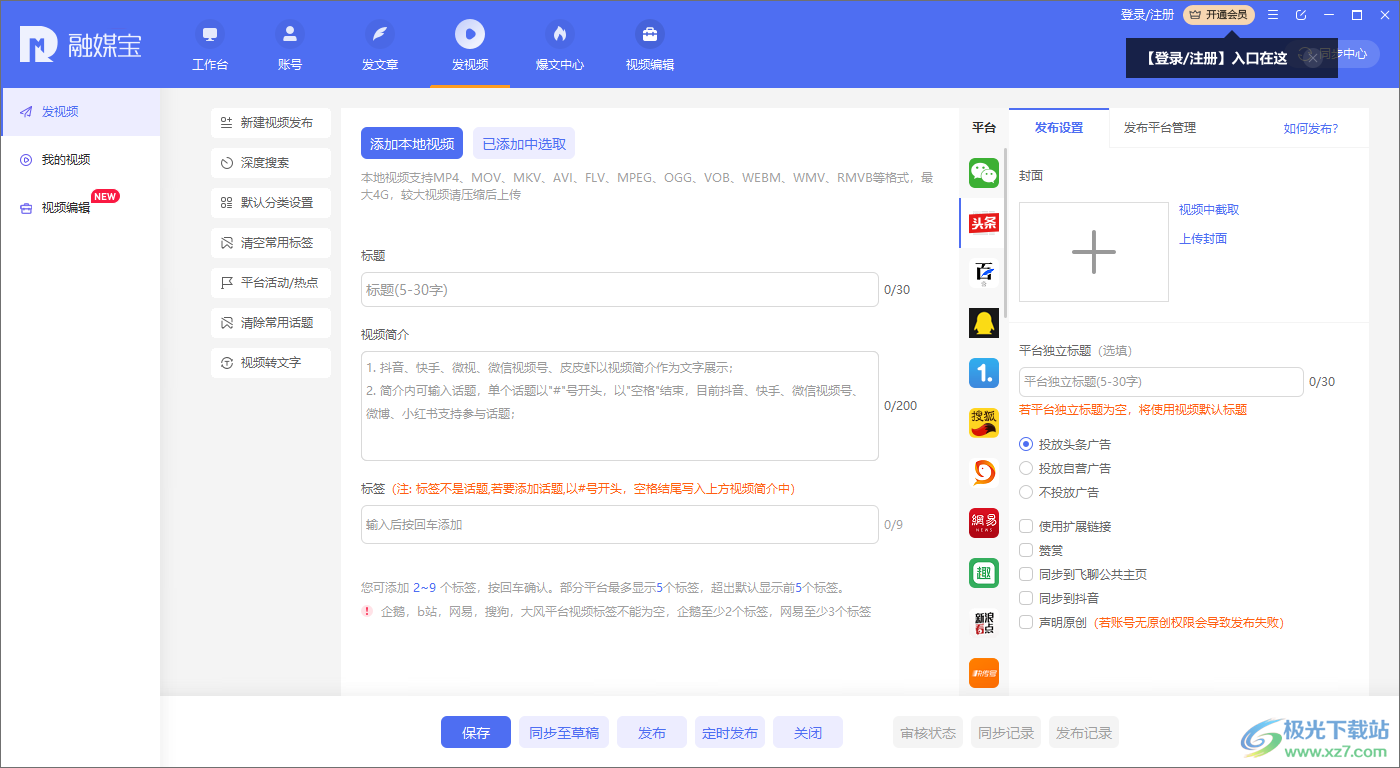Click 同步至草稿 button
Viewport: 1400px width, 768px height.
click(x=564, y=733)
